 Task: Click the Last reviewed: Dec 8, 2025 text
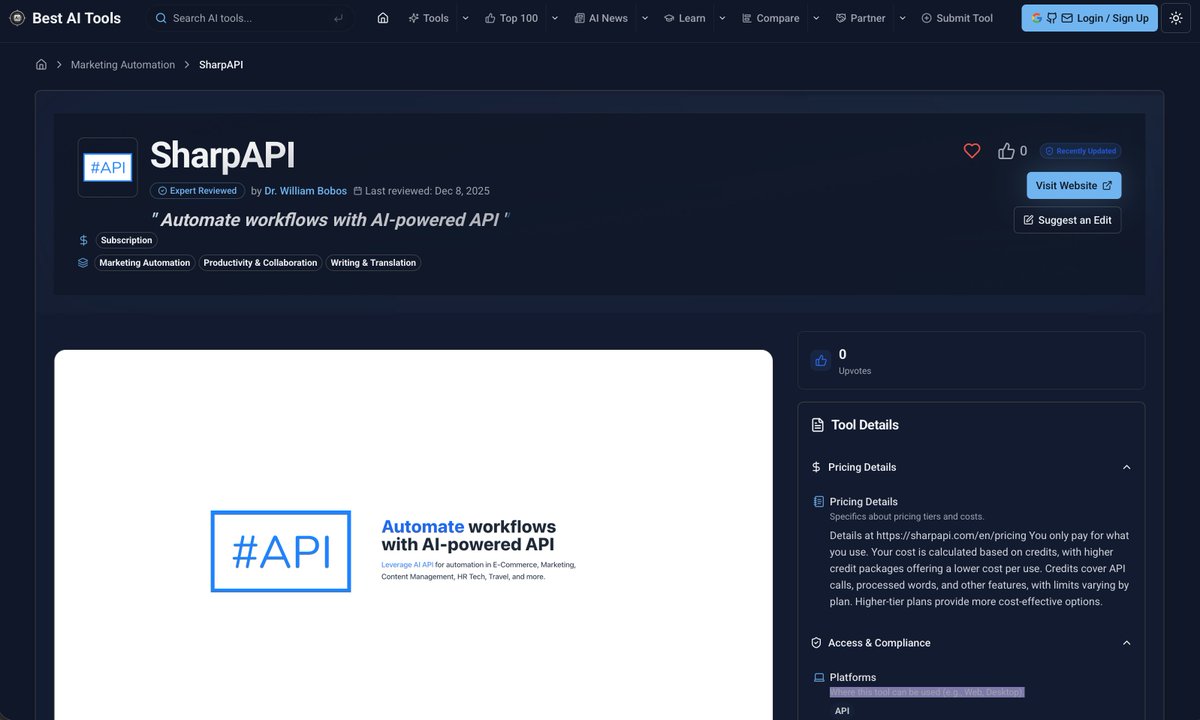coord(427,191)
